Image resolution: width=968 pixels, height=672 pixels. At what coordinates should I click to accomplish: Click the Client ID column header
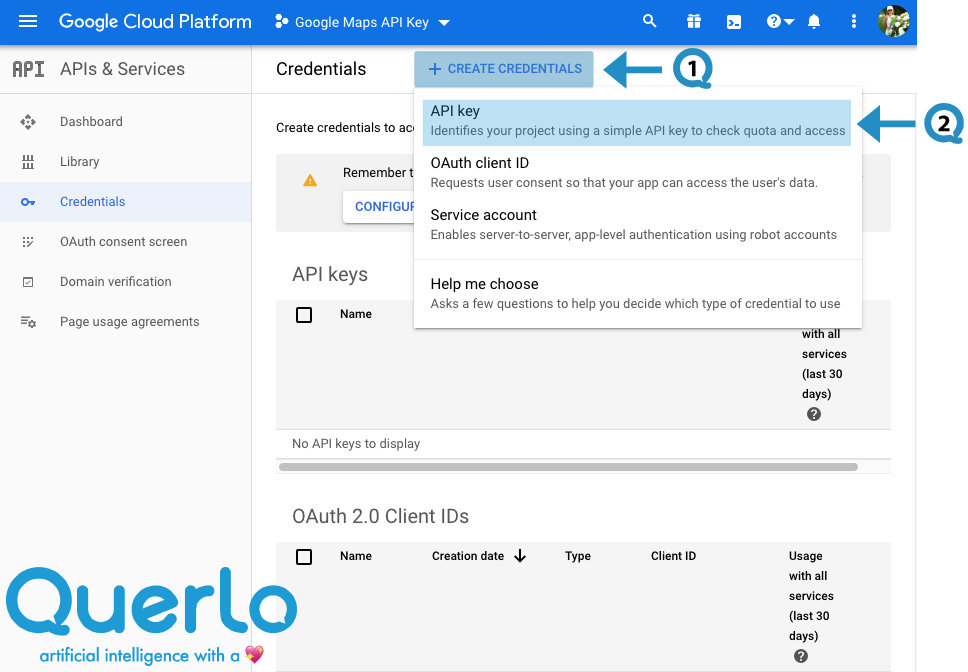pyautogui.click(x=673, y=556)
